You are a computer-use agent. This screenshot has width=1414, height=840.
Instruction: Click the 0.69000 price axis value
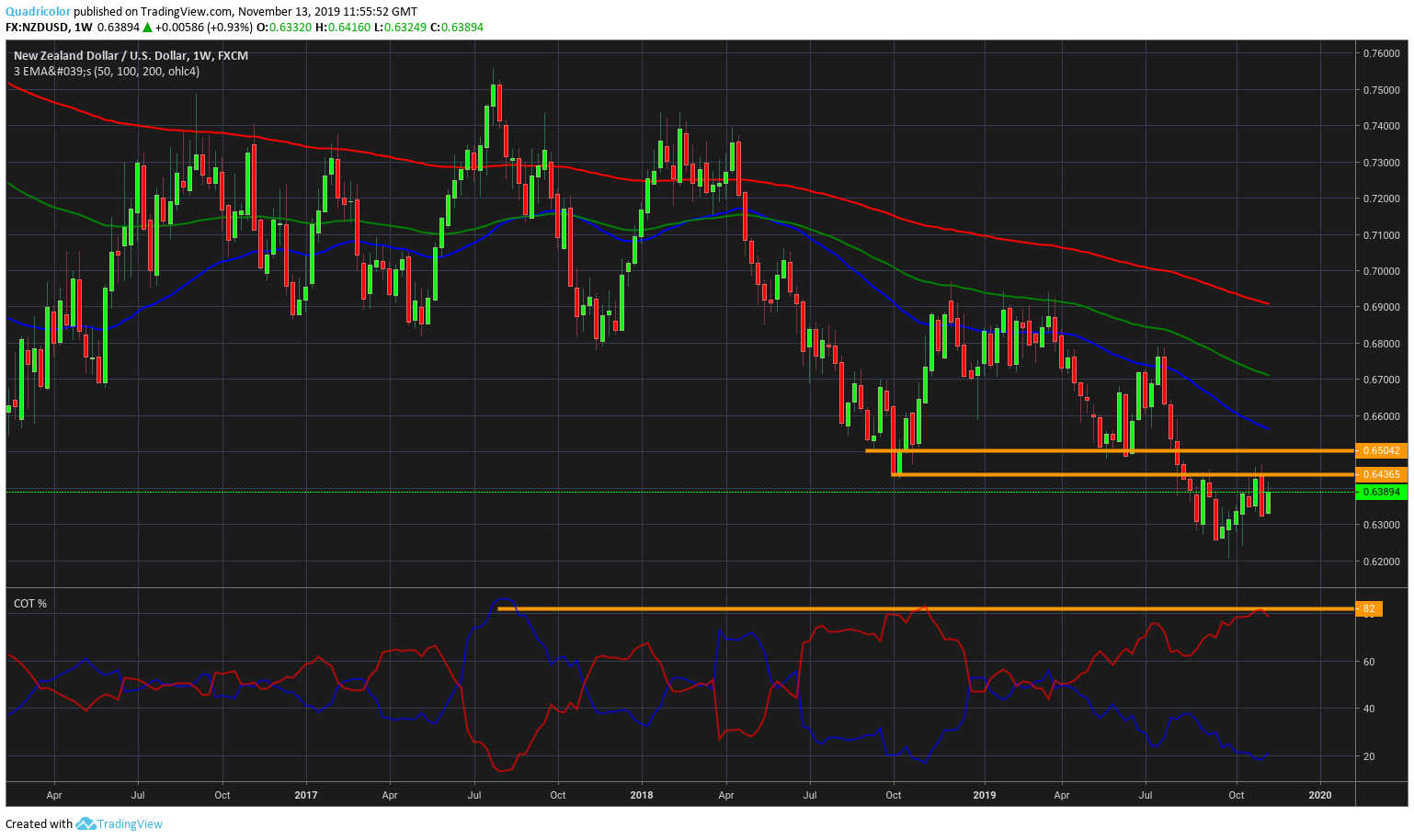[1381, 307]
